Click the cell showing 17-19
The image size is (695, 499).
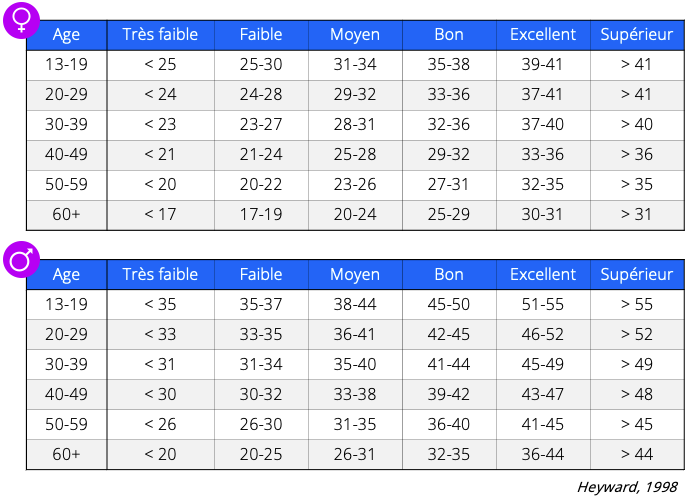click(x=261, y=215)
